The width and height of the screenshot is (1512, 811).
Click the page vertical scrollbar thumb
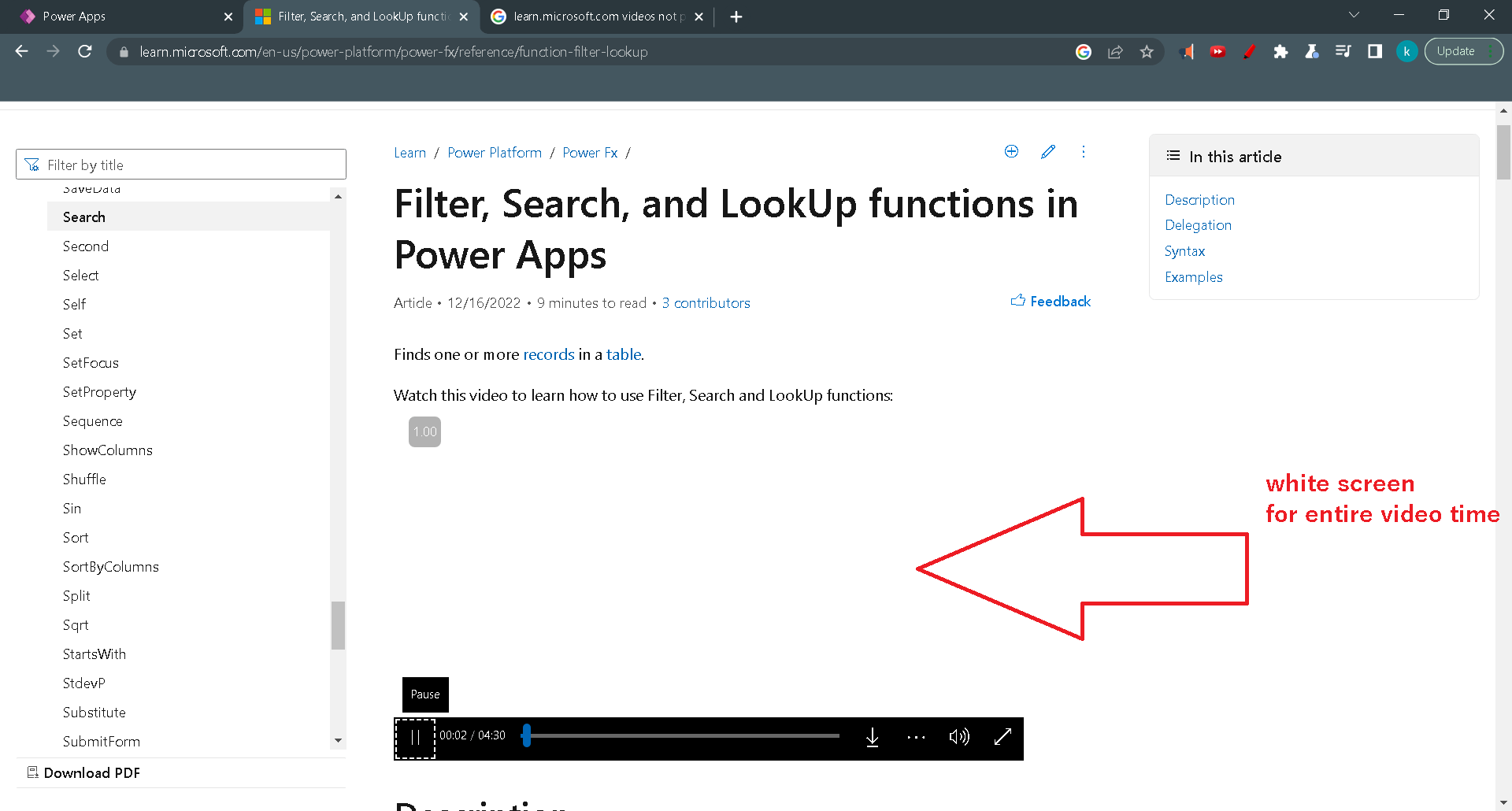1503,152
